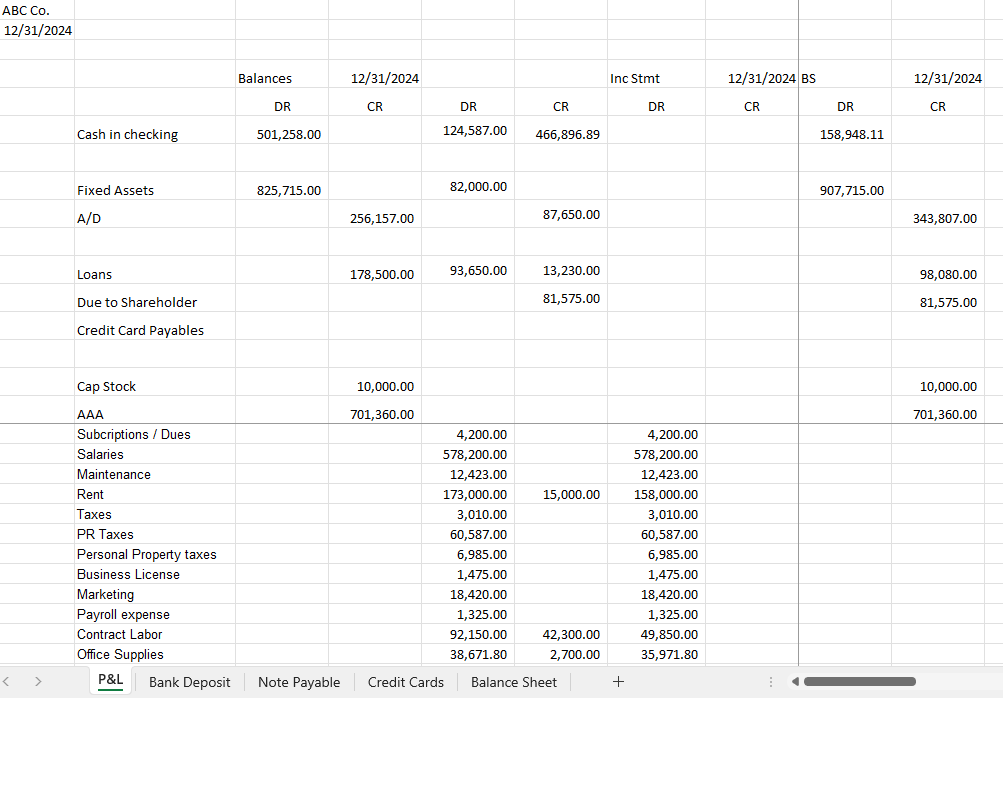Select the Rent credit 15,000.00 cell
1003x802 pixels.
point(571,495)
